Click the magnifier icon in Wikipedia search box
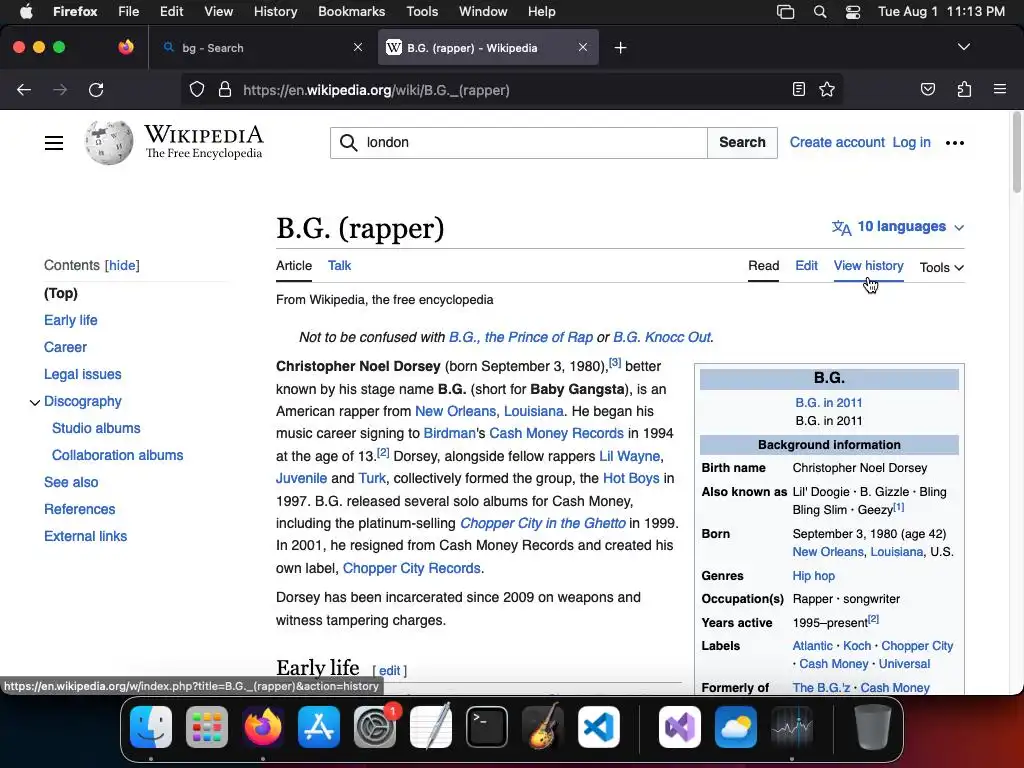Screen dimensions: 1024x768 click(349, 143)
